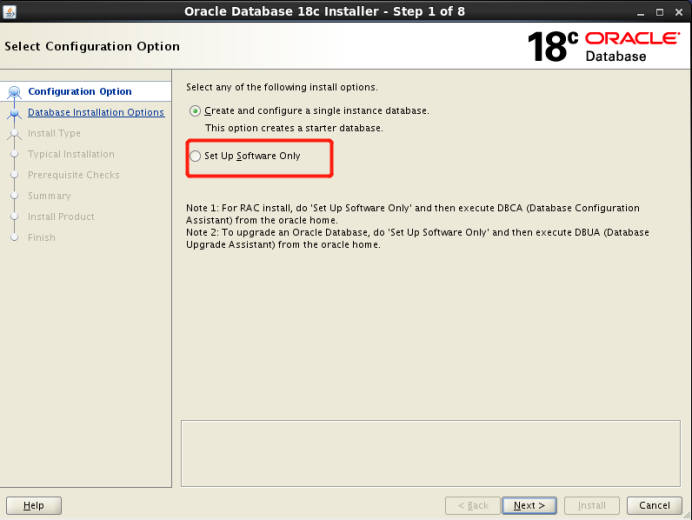
Task: Click the installer window icon in title bar
Action: (8, 11)
